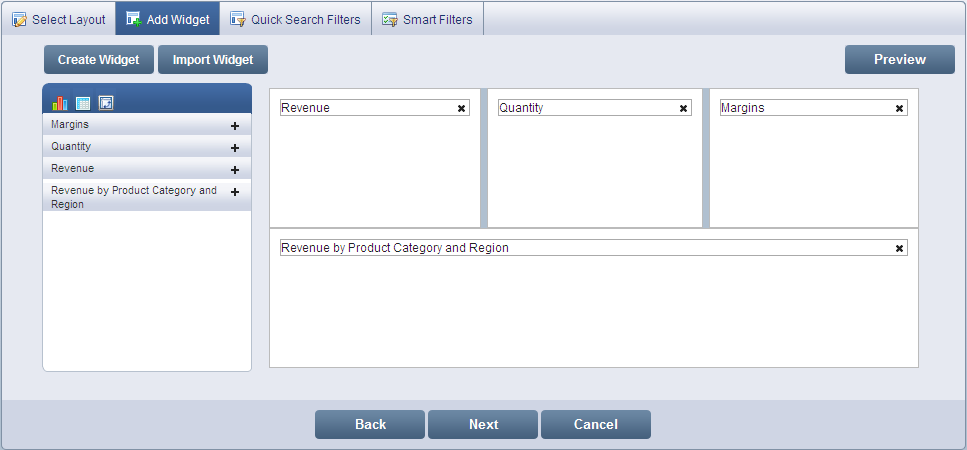
Task: Add the Quantity widget with its plus icon
Action: tap(235, 148)
